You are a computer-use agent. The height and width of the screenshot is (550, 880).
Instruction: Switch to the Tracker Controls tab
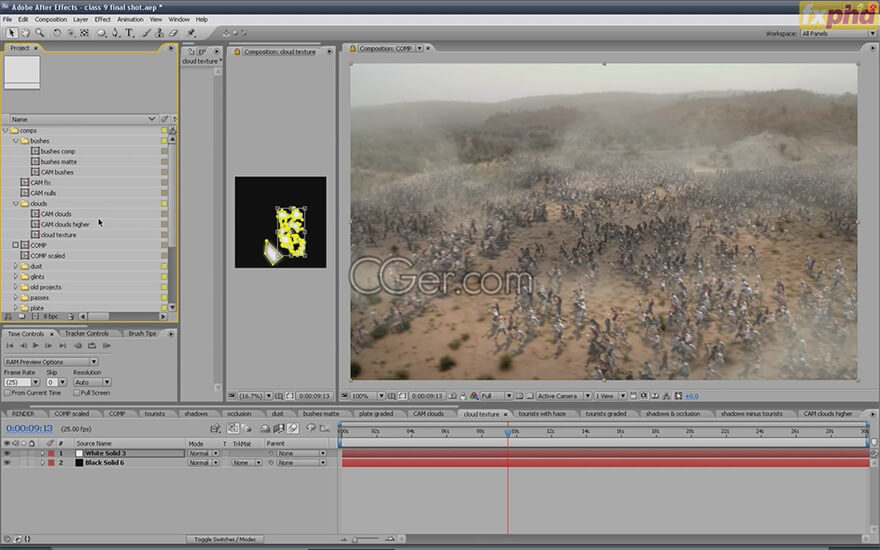pos(87,333)
